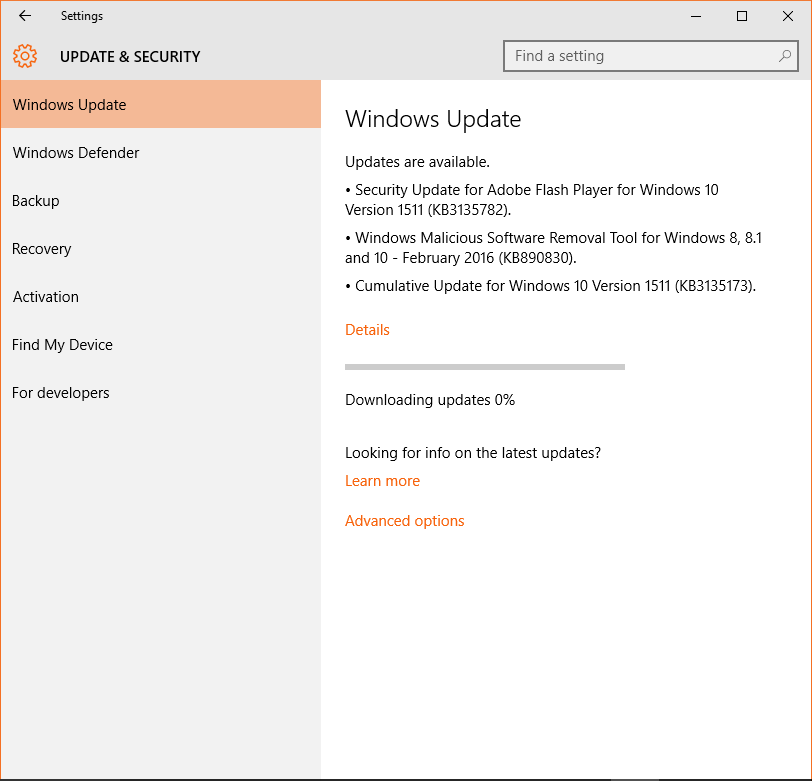Click the update download progress bar
The image size is (812, 781).
click(485, 367)
